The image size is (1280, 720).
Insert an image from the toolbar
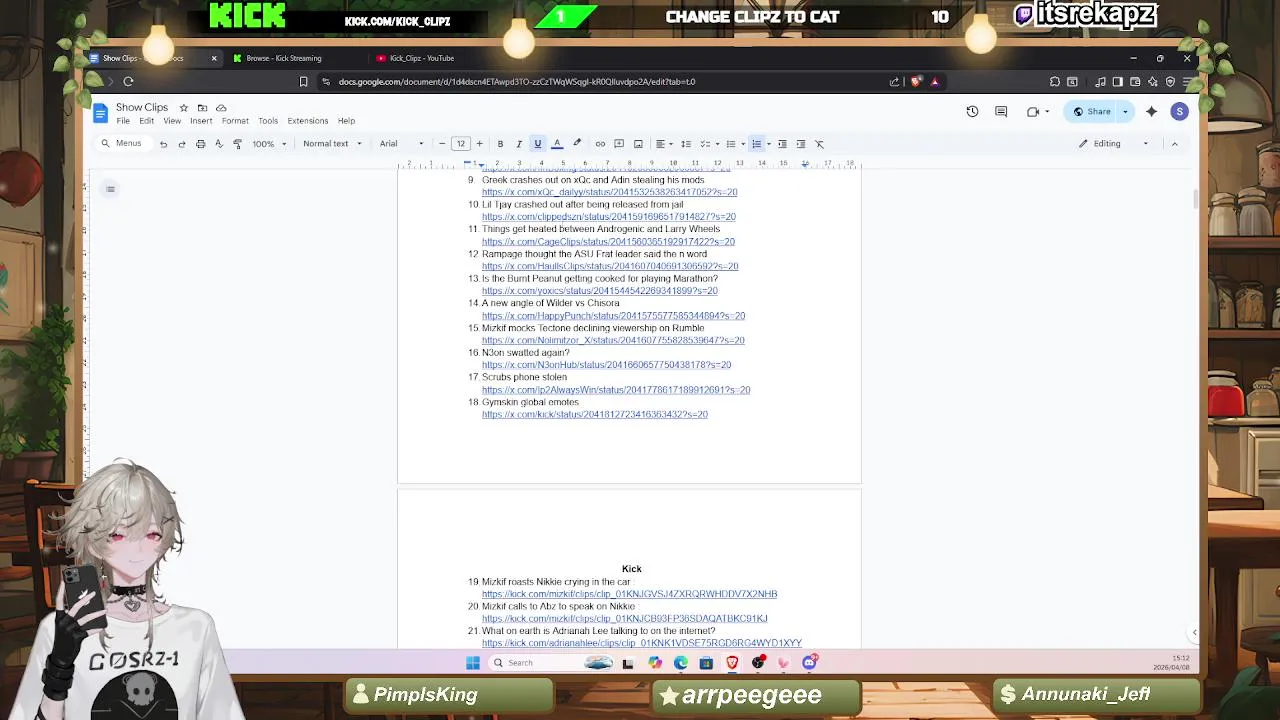point(638,144)
